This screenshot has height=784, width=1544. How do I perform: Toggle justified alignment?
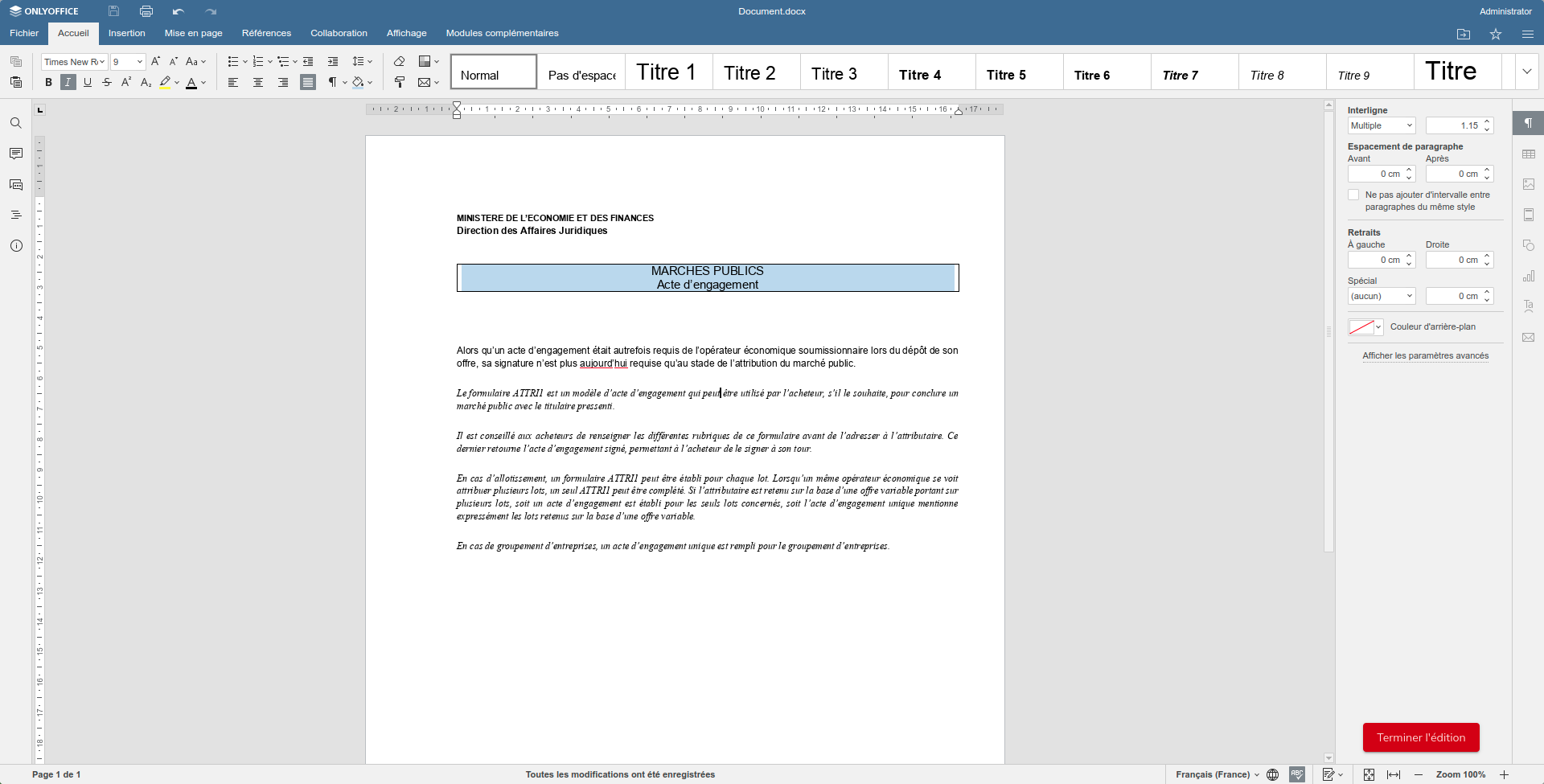[308, 82]
